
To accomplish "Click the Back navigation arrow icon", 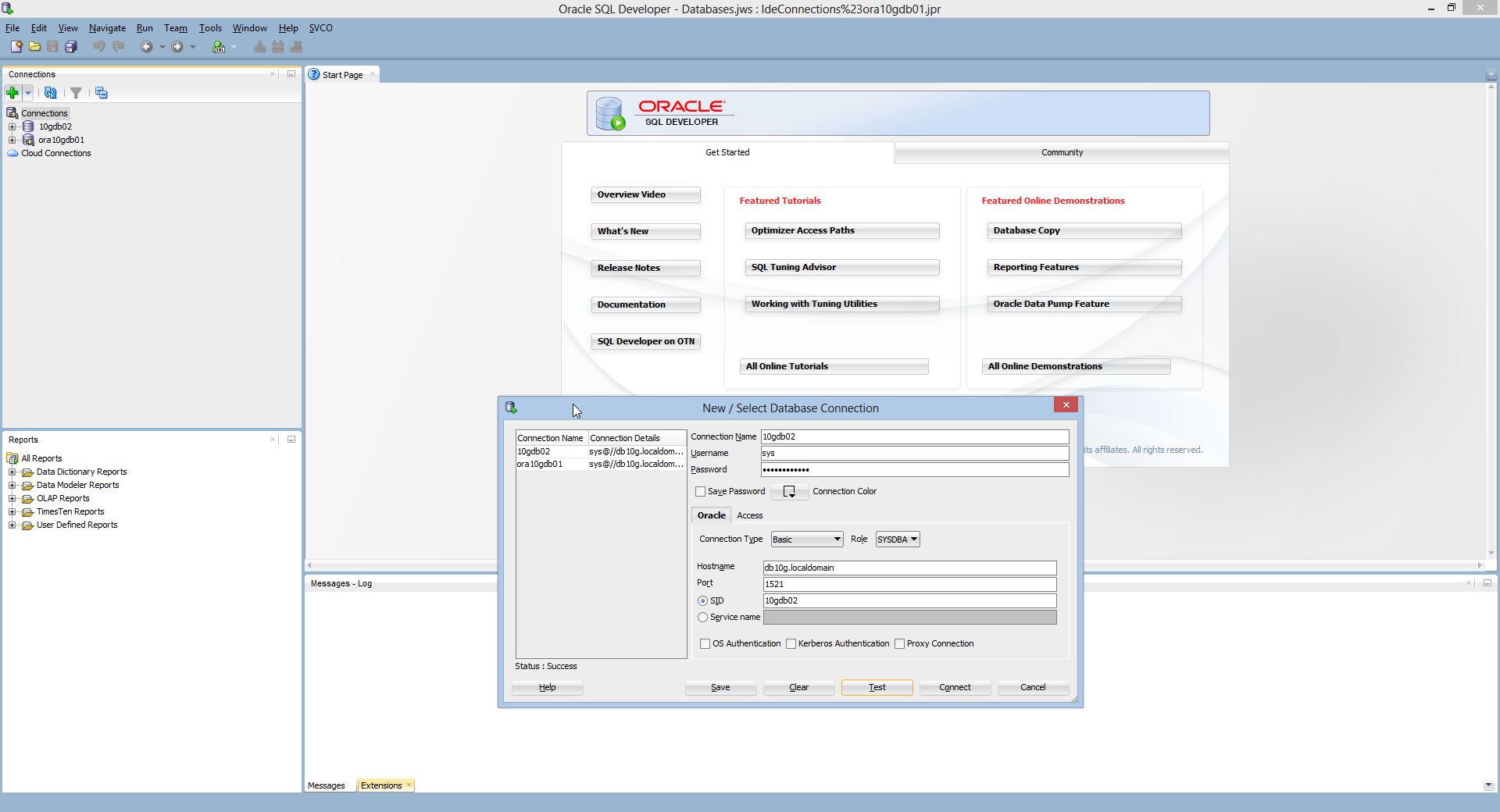I will 146,47.
